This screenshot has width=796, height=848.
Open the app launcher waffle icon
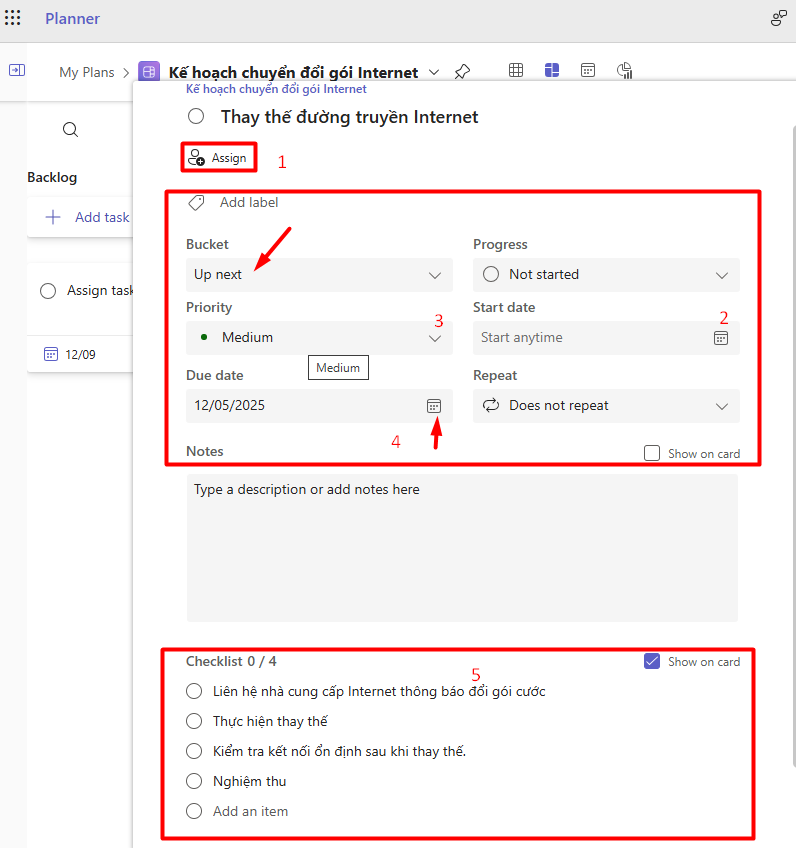(x=13, y=19)
